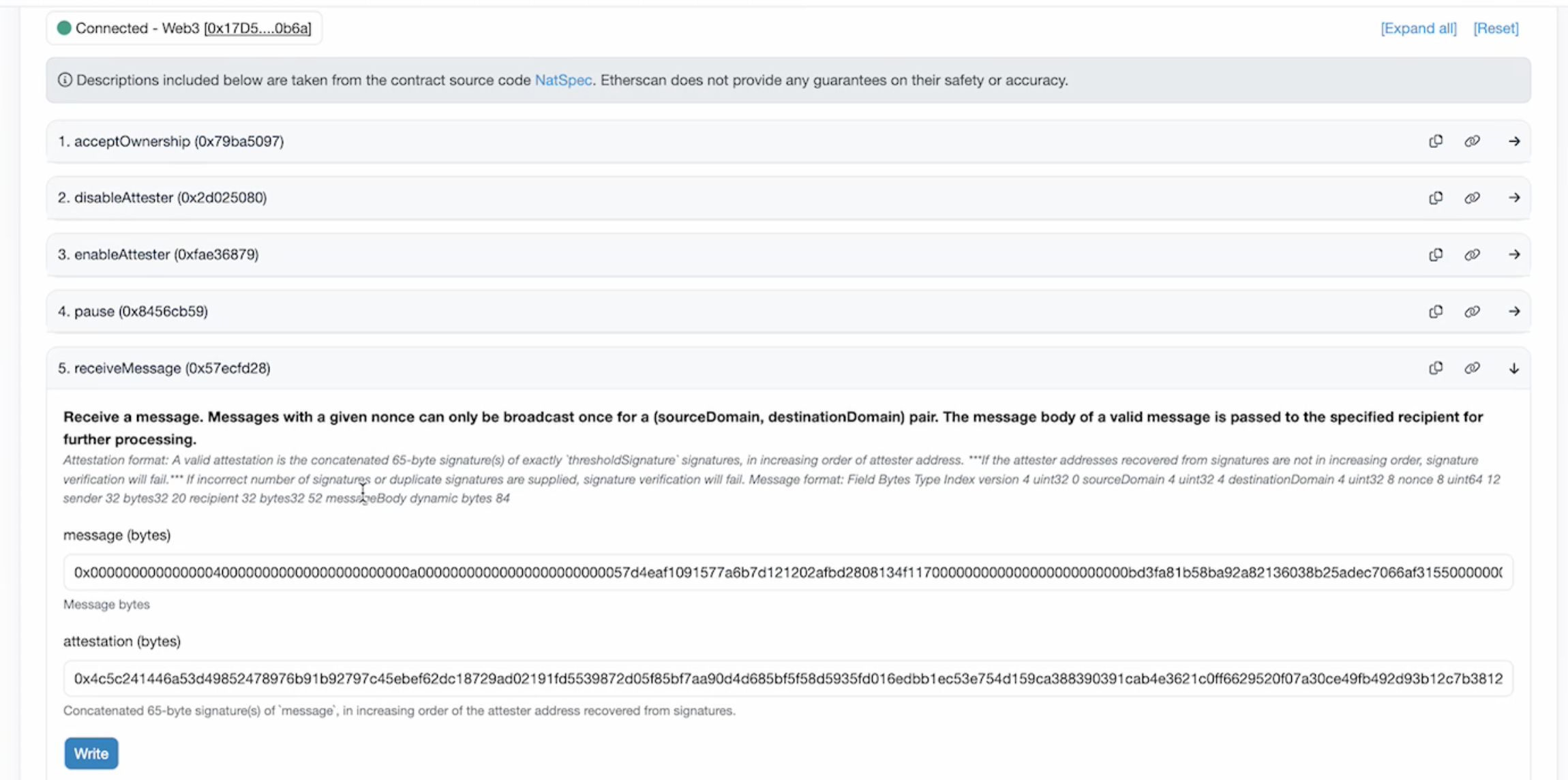Copy permalink for receiveMessage method
Viewport: 1568px width, 780px height.
(x=1472, y=368)
